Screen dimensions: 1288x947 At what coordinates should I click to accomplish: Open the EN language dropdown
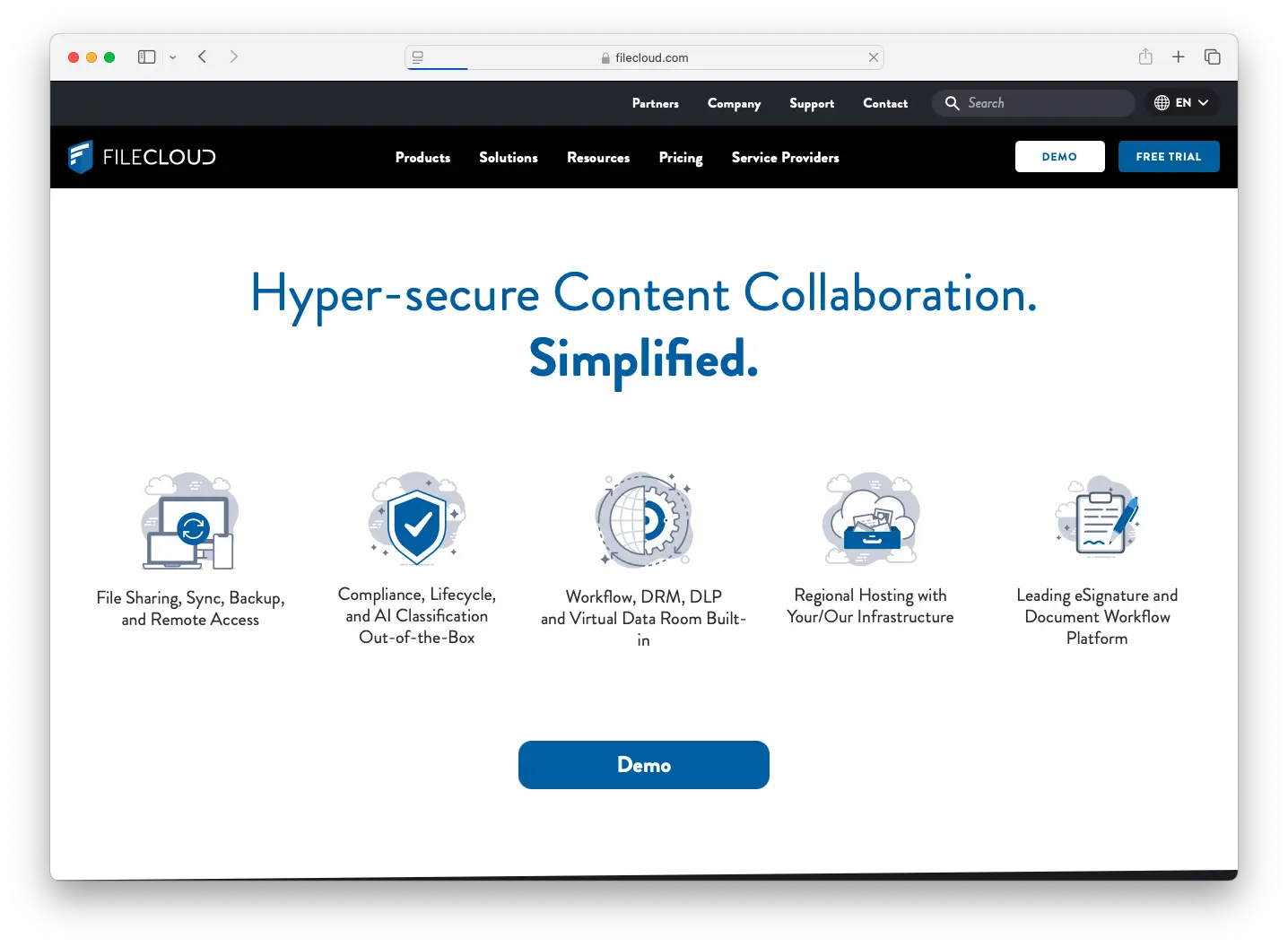1181,103
